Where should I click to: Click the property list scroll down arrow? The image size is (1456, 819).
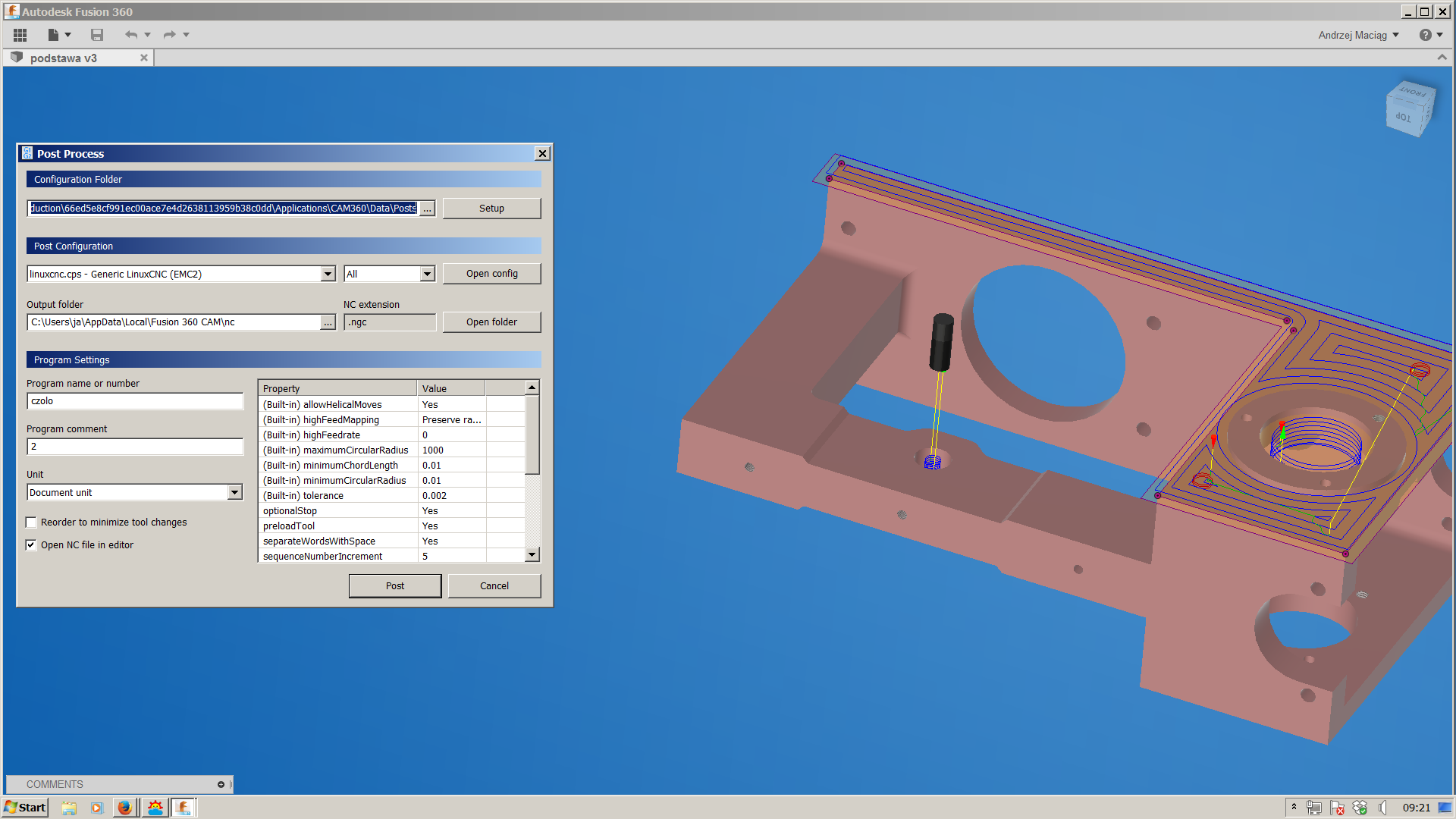(532, 555)
